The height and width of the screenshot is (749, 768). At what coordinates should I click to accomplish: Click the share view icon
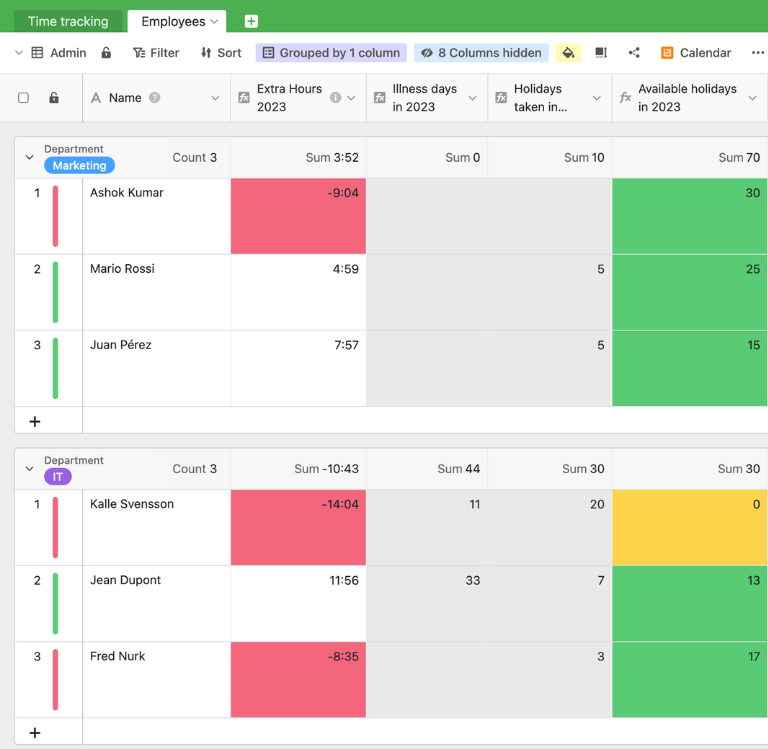pyautogui.click(x=634, y=53)
